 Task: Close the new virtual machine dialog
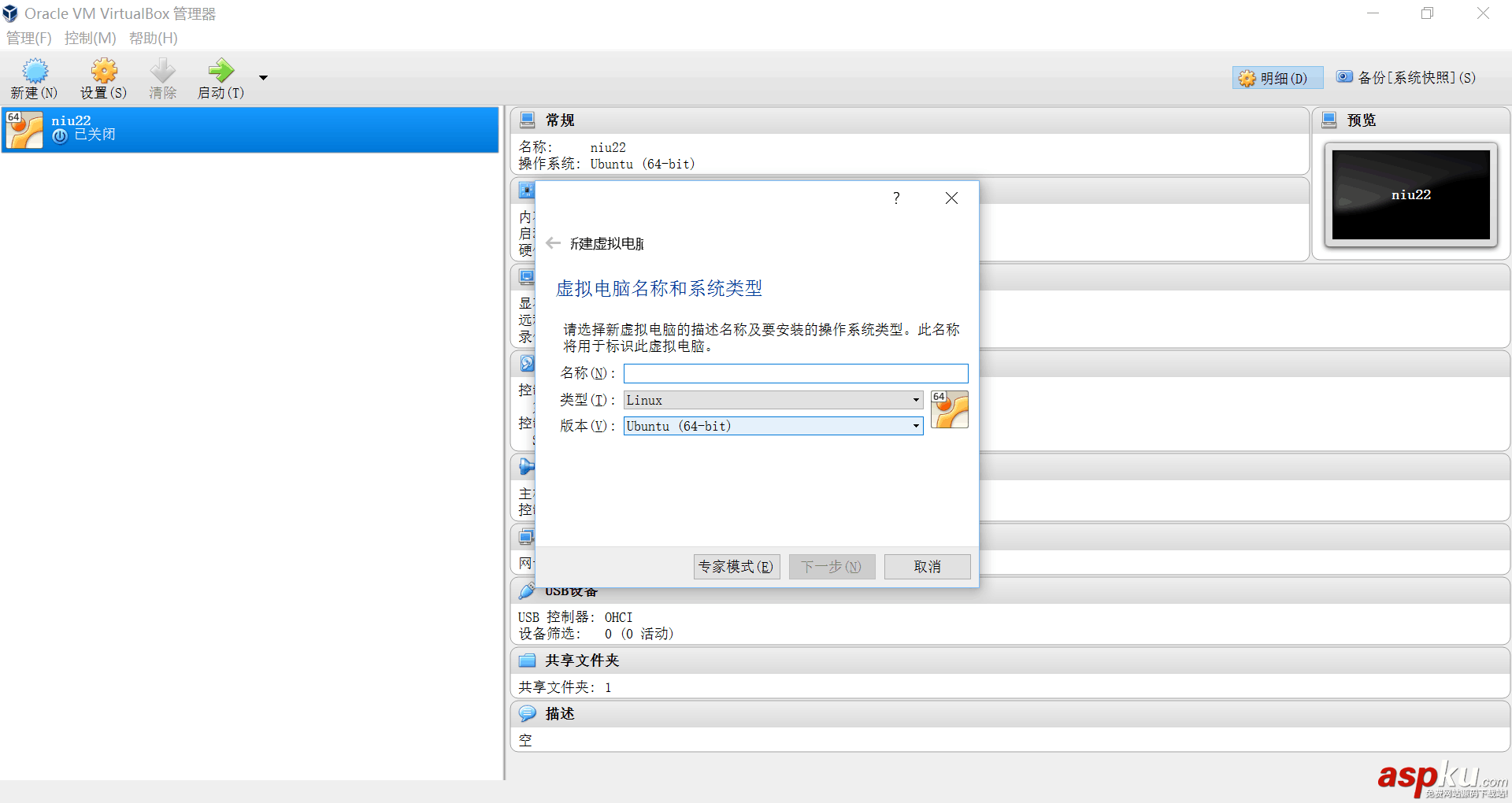tap(951, 198)
